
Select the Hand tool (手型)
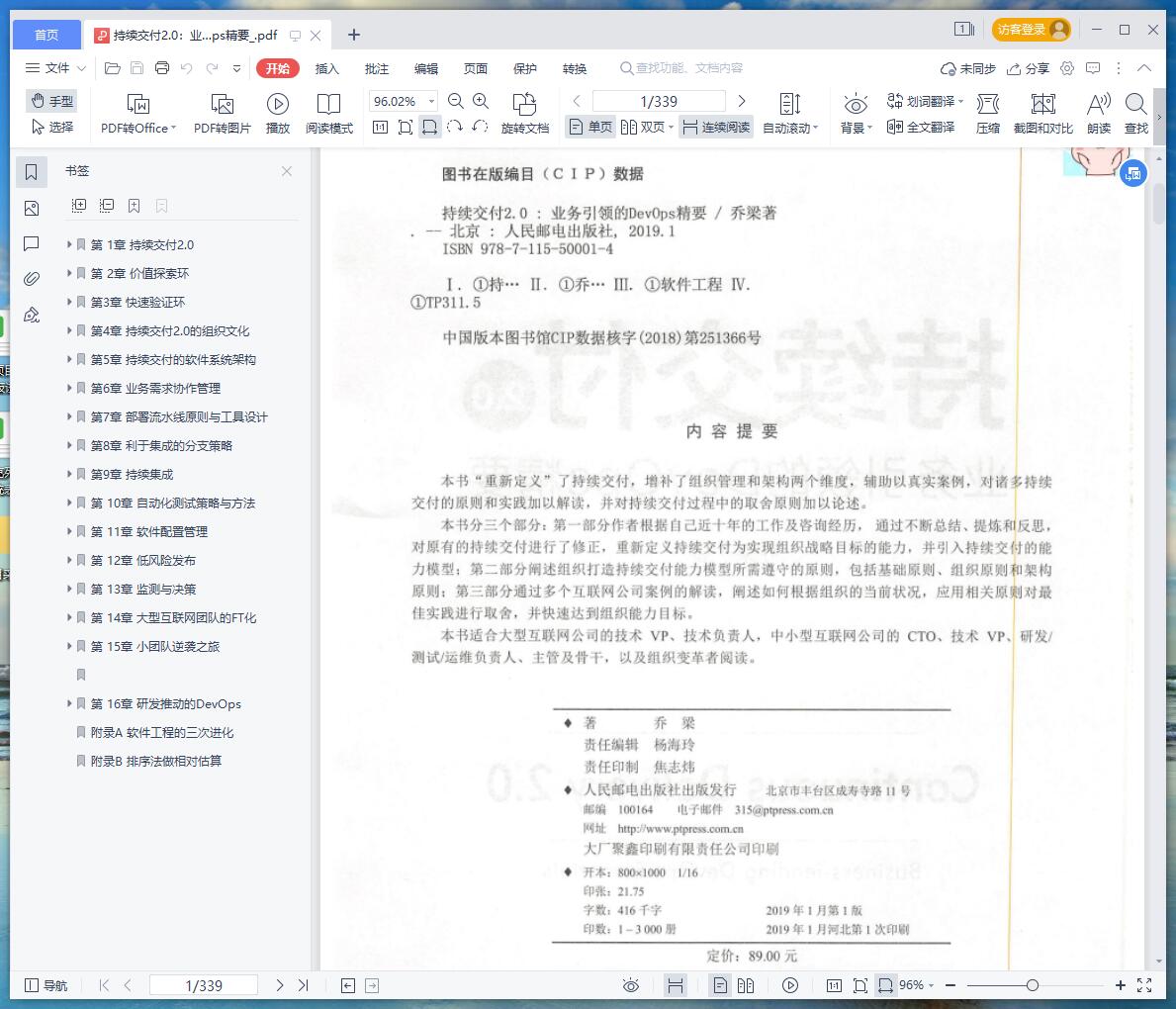(51, 101)
